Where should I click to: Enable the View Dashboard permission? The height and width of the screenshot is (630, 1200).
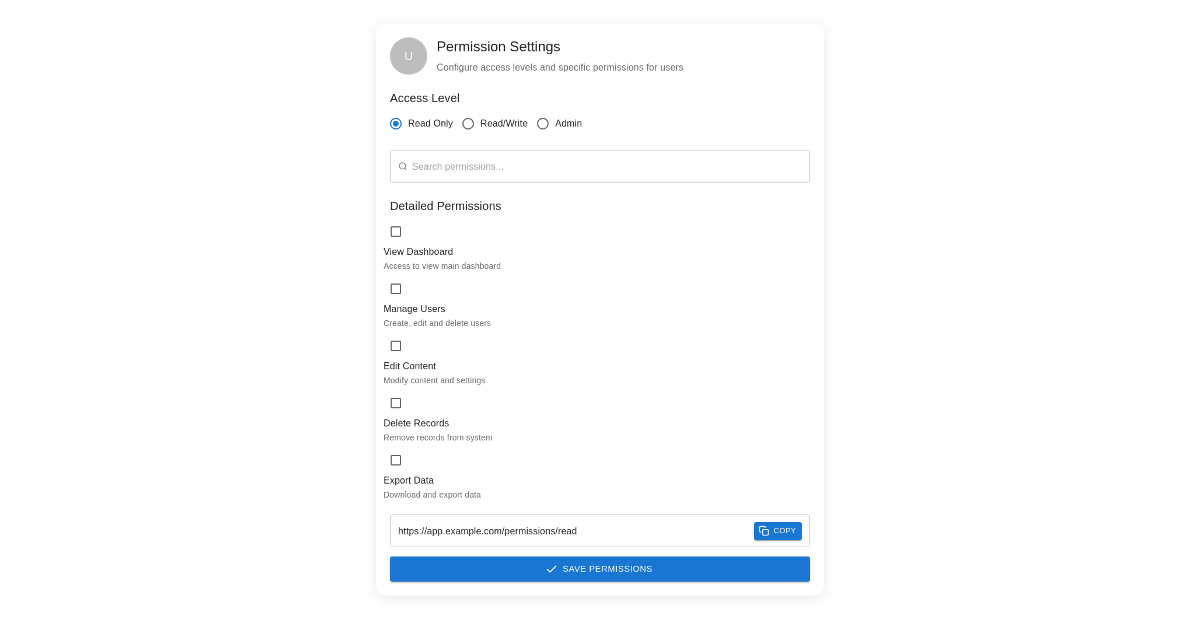[x=396, y=231]
